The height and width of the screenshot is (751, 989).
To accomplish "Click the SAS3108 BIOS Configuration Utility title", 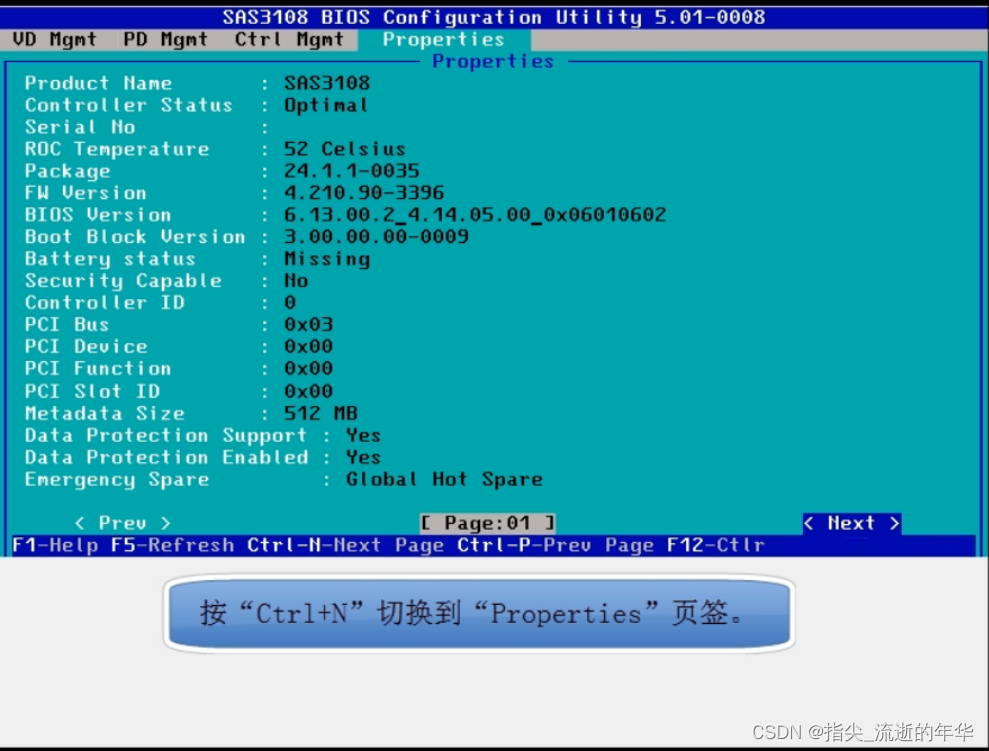I will click(x=494, y=17).
